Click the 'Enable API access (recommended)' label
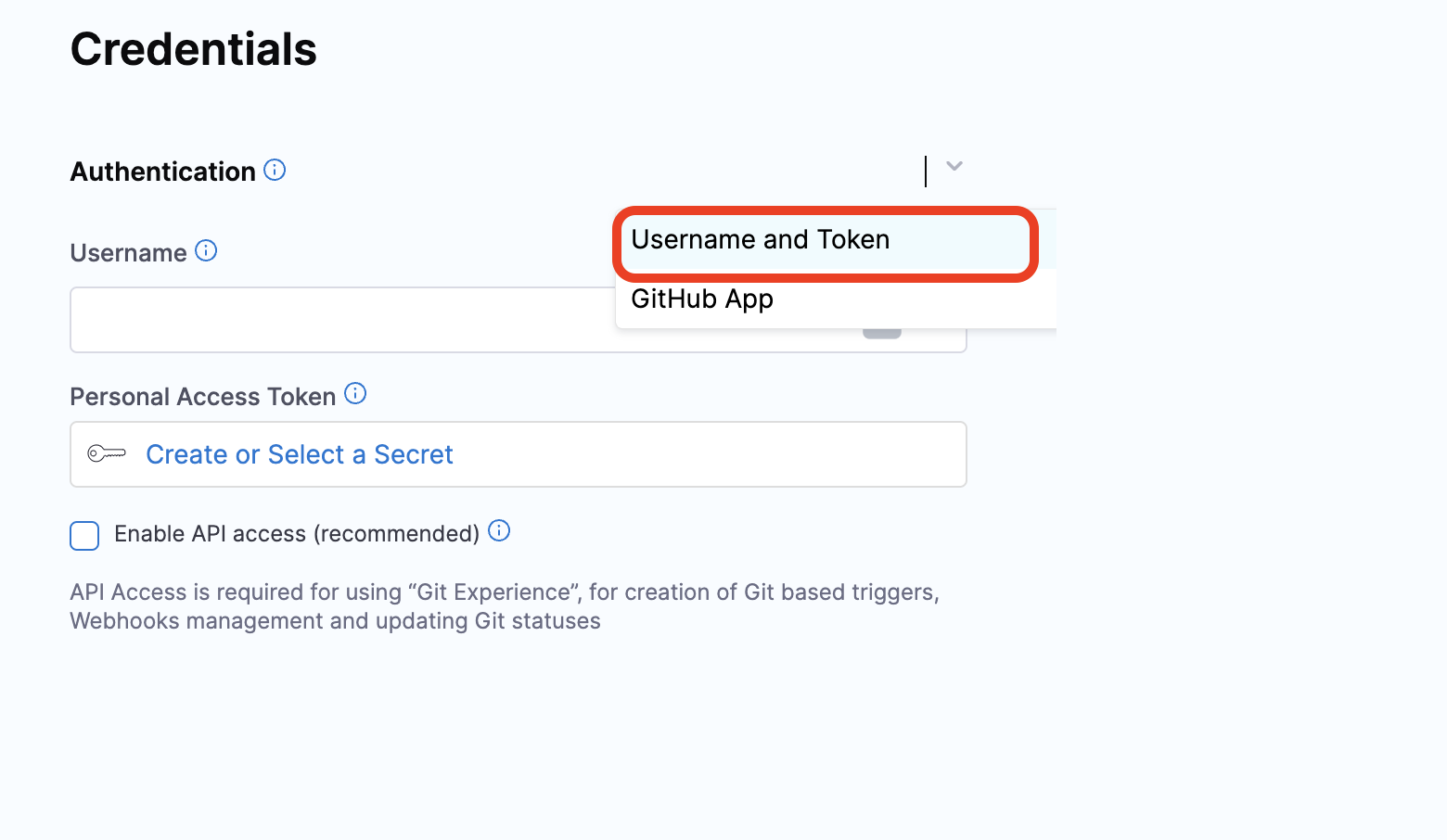Image resolution: width=1447 pixels, height=840 pixels. click(x=297, y=534)
